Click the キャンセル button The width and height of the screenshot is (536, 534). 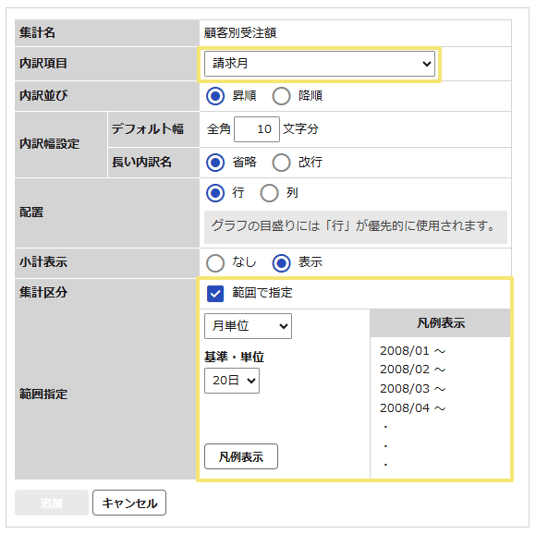tap(129, 503)
